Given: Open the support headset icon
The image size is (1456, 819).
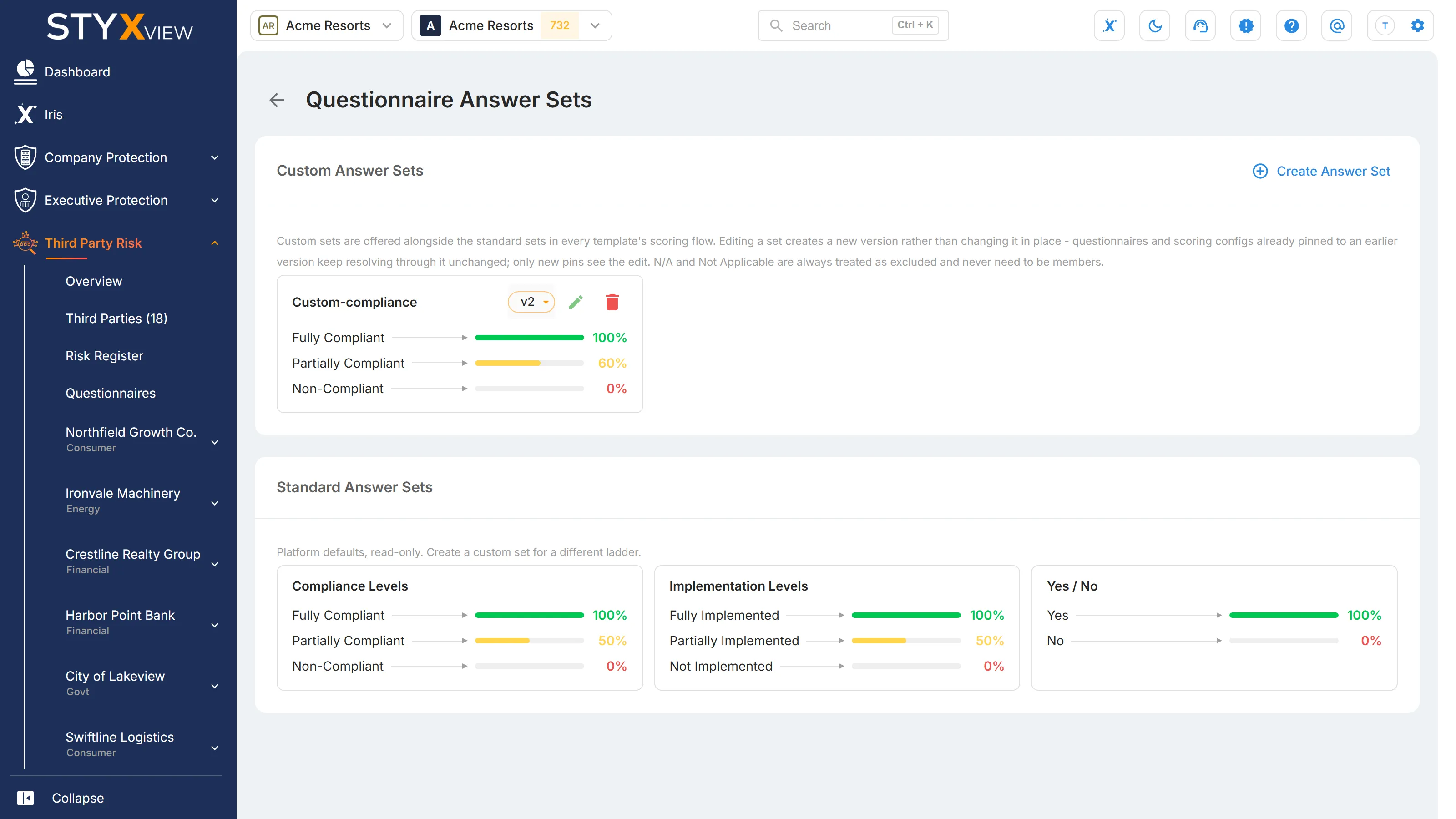Looking at the screenshot, I should 1200,25.
